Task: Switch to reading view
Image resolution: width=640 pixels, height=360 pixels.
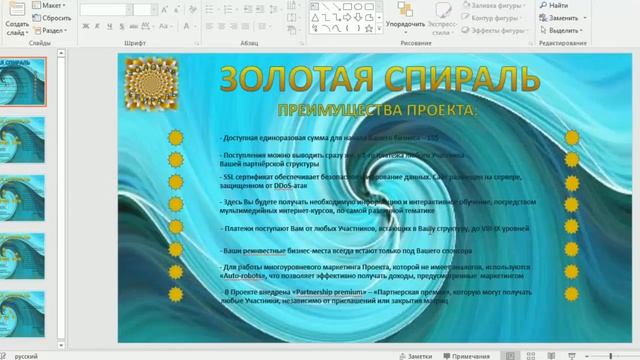Action: [x=551, y=356]
